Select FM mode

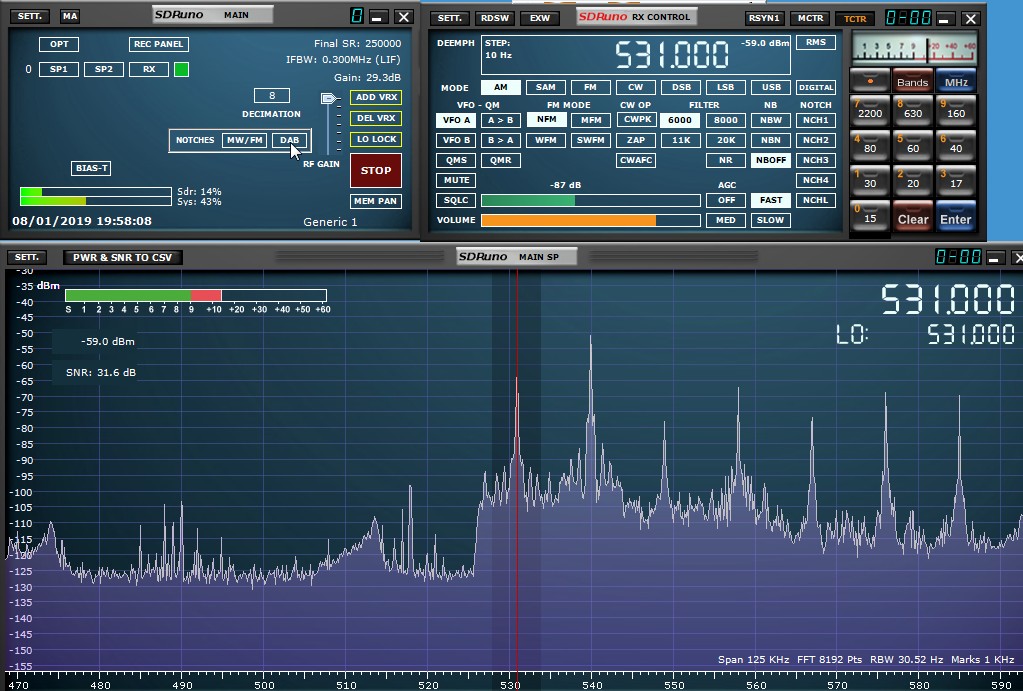click(590, 87)
